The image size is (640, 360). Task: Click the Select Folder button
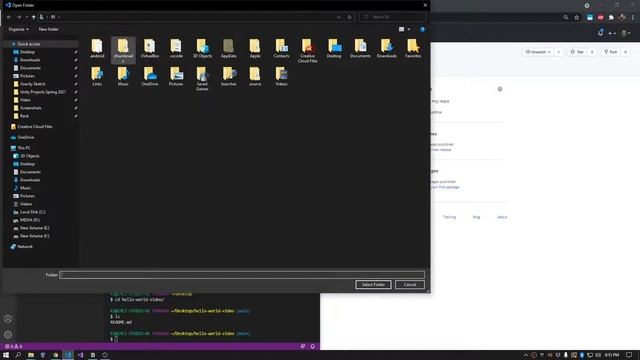[x=373, y=284]
